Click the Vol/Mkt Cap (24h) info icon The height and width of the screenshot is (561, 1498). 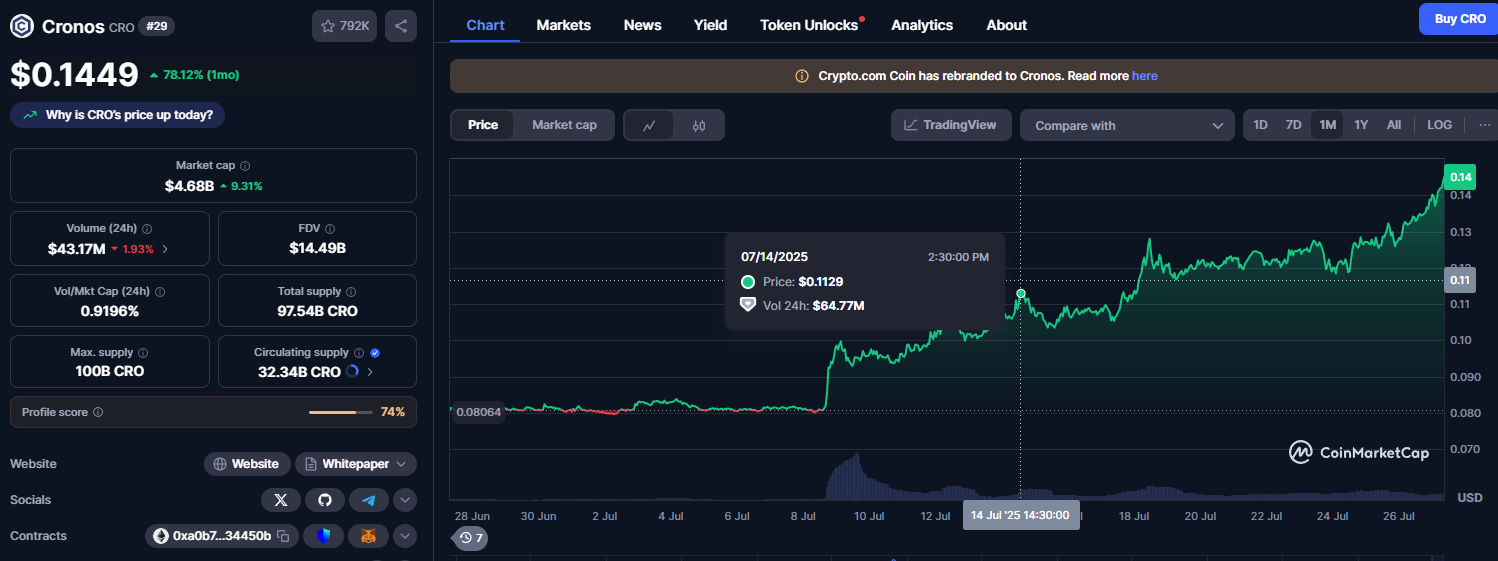click(x=160, y=292)
